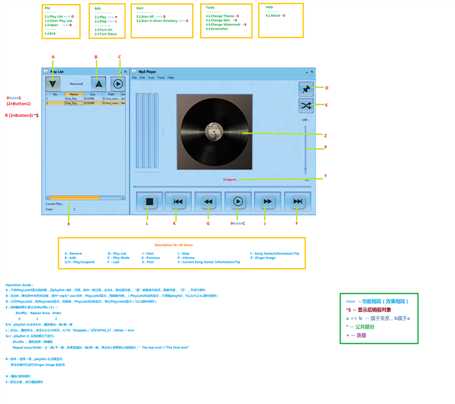Image resolution: width=455 pixels, height=404 pixels.
Task: Toggle the shuffle play mode button
Action: click(x=306, y=106)
